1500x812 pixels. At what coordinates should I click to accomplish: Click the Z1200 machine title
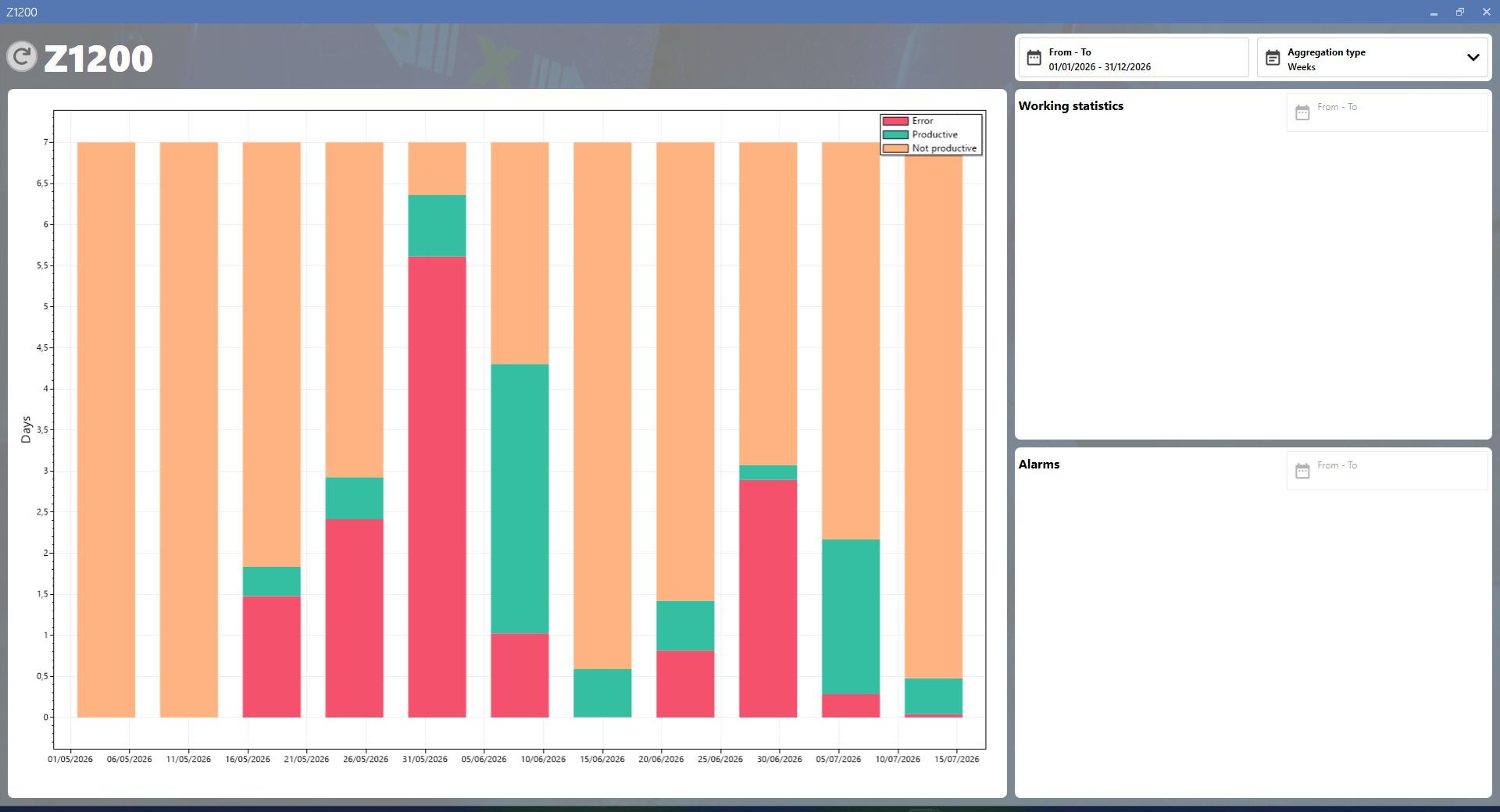tap(98, 59)
